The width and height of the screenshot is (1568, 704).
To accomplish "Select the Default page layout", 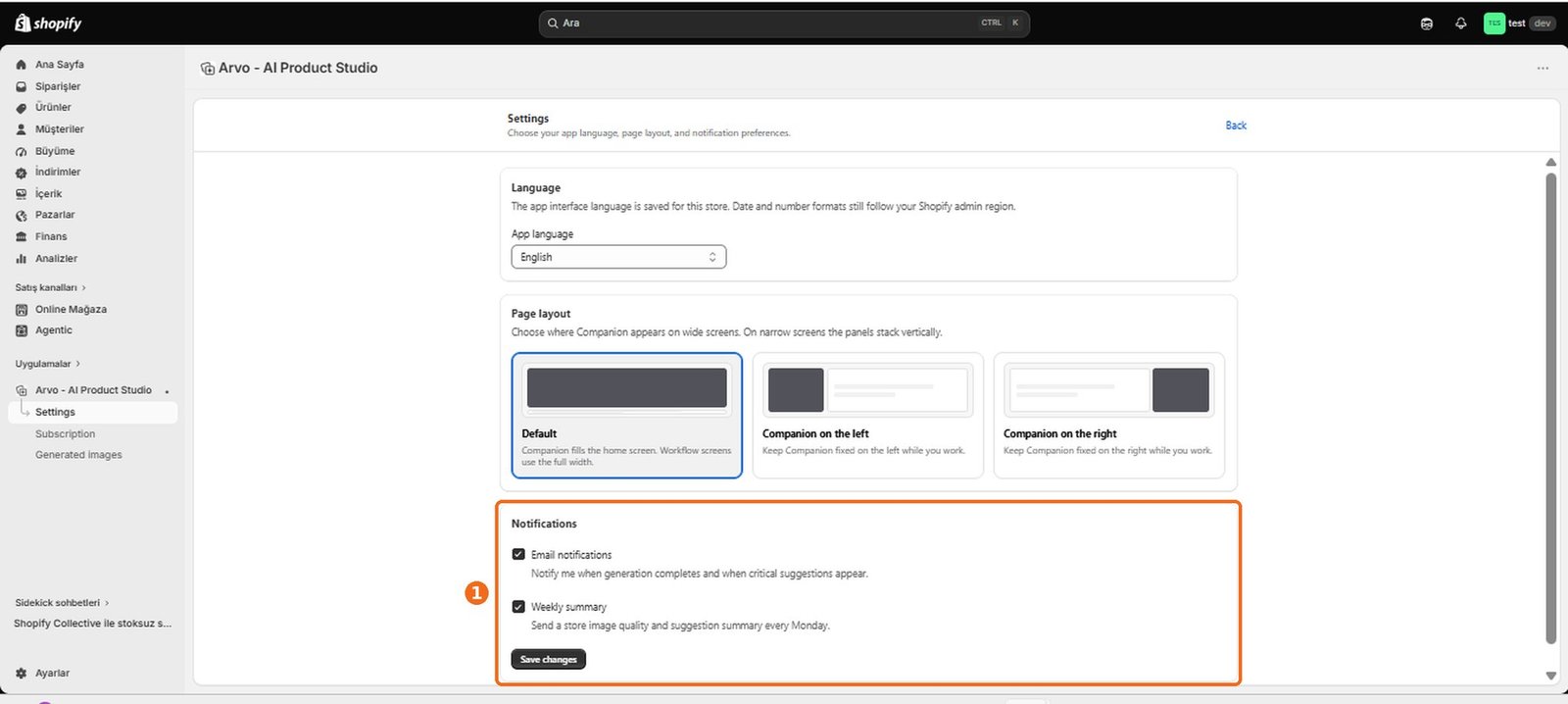I will pyautogui.click(x=627, y=416).
